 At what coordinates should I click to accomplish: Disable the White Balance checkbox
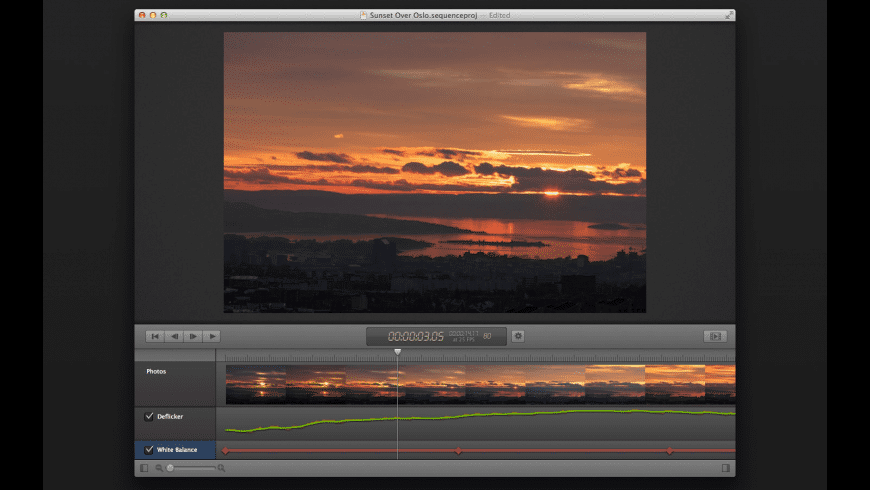(149, 450)
